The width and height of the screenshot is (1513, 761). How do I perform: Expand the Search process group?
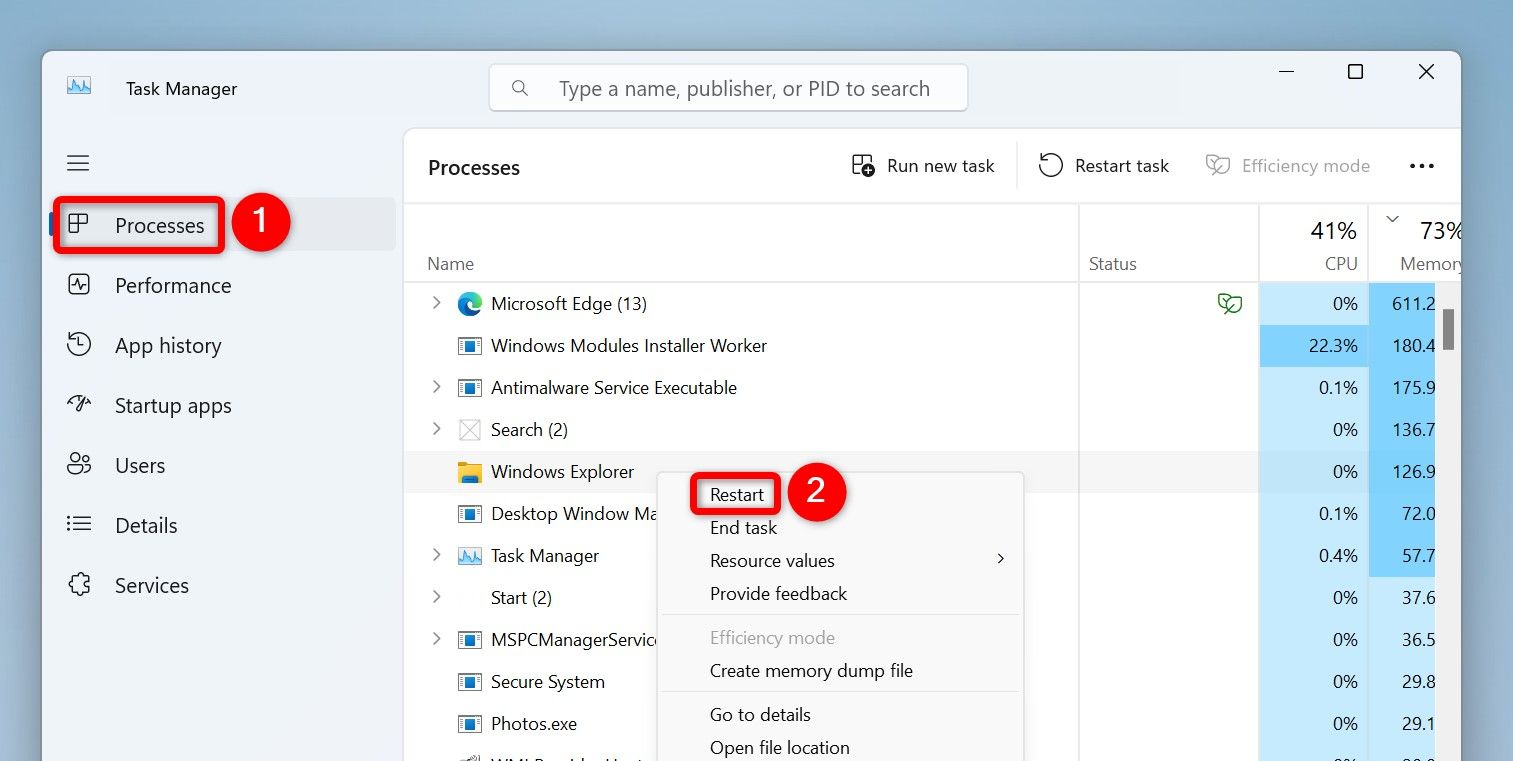click(x=436, y=429)
